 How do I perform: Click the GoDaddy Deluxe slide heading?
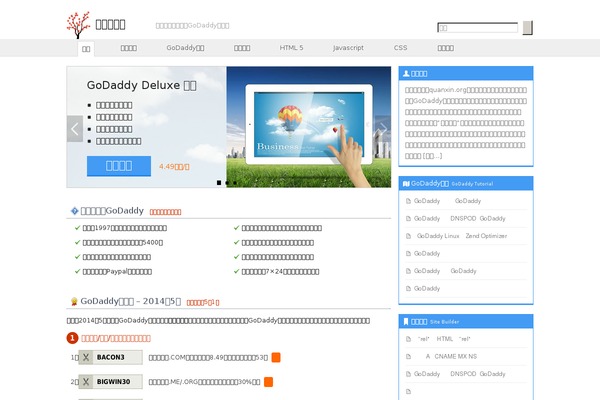(142, 85)
